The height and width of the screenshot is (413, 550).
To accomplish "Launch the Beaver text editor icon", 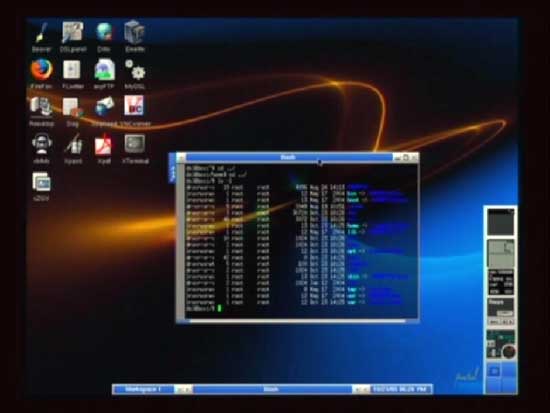I will (x=42, y=33).
